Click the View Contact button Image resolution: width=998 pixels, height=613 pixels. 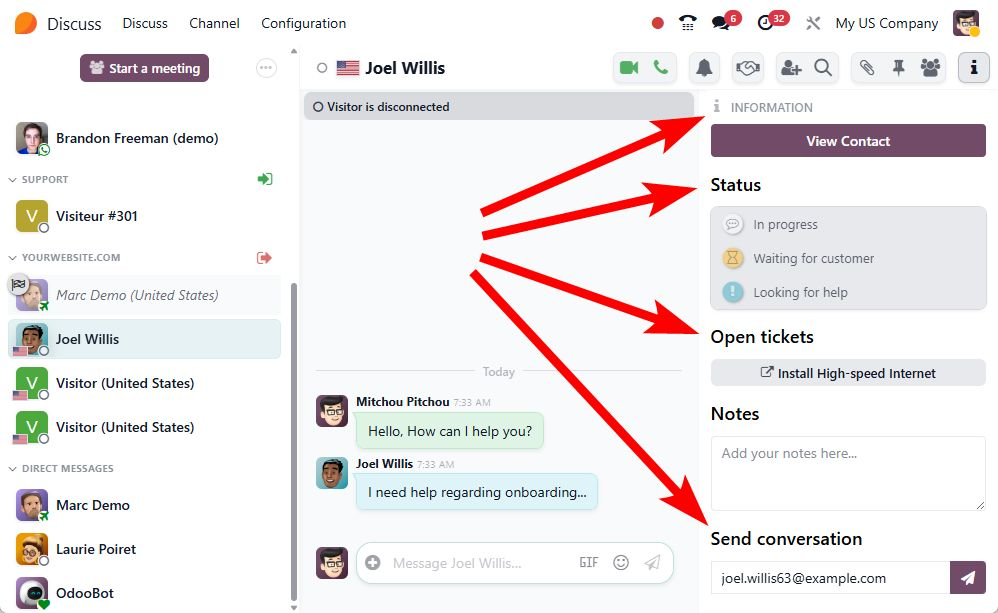click(x=848, y=141)
